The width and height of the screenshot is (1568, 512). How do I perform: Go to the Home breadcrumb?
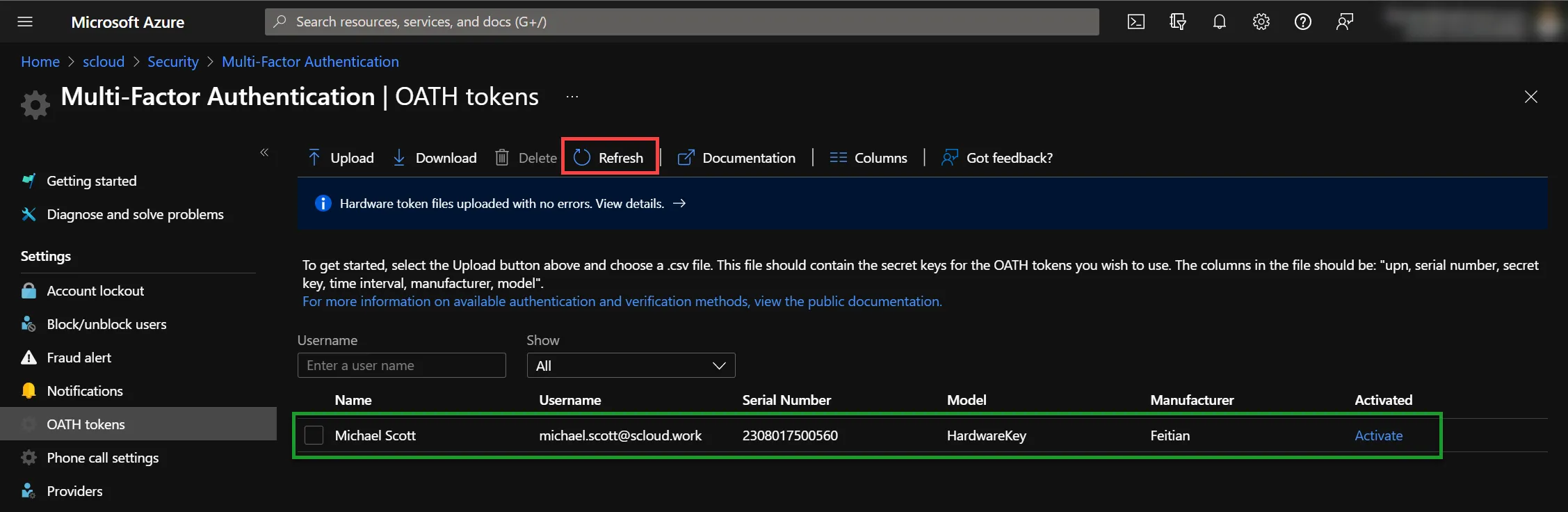40,62
